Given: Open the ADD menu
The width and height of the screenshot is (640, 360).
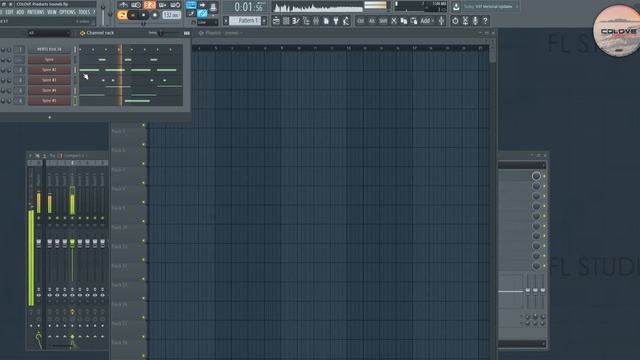Looking at the screenshot, I should pos(20,12).
